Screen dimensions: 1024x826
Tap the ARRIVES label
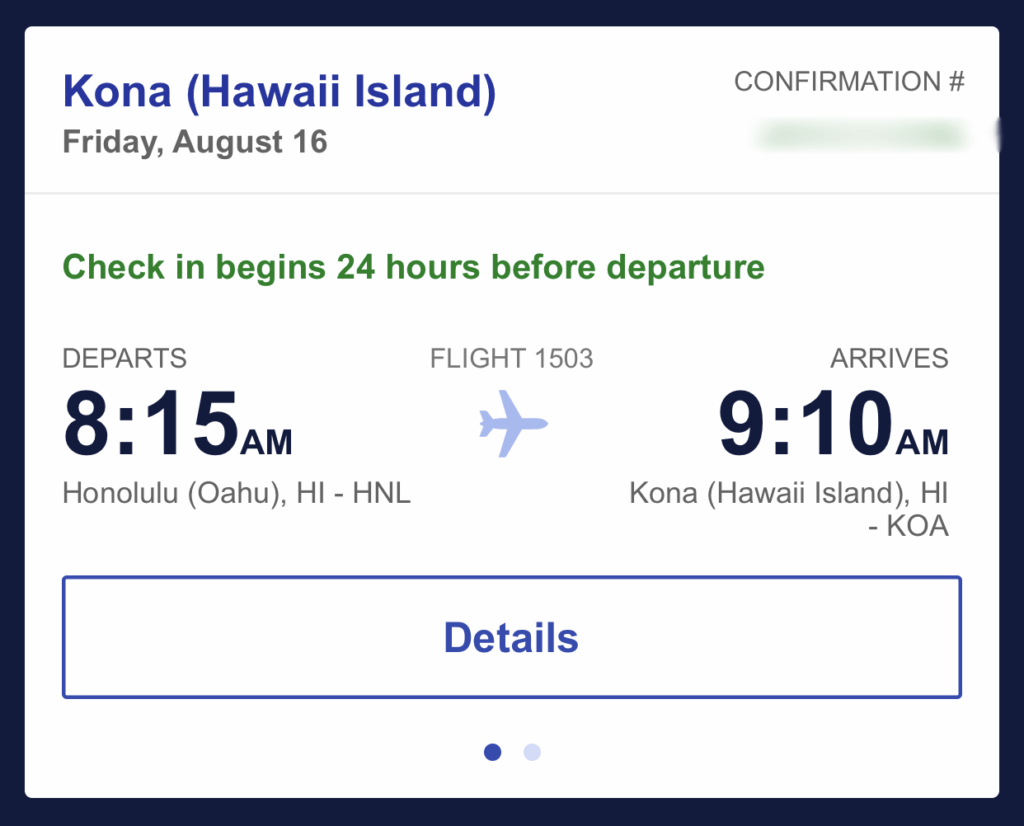click(889, 358)
